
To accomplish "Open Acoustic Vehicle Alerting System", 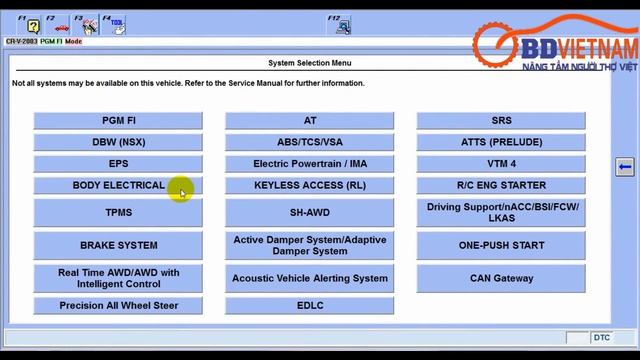I will tap(309, 278).
